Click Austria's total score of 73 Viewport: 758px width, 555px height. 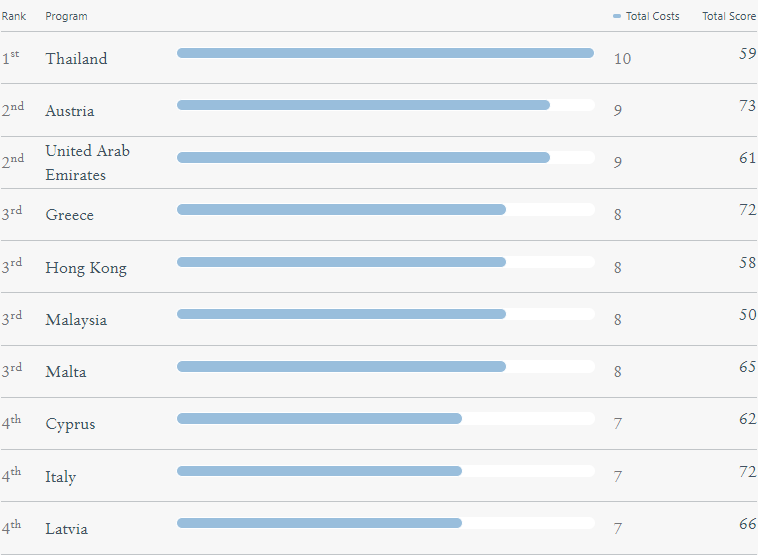747,105
